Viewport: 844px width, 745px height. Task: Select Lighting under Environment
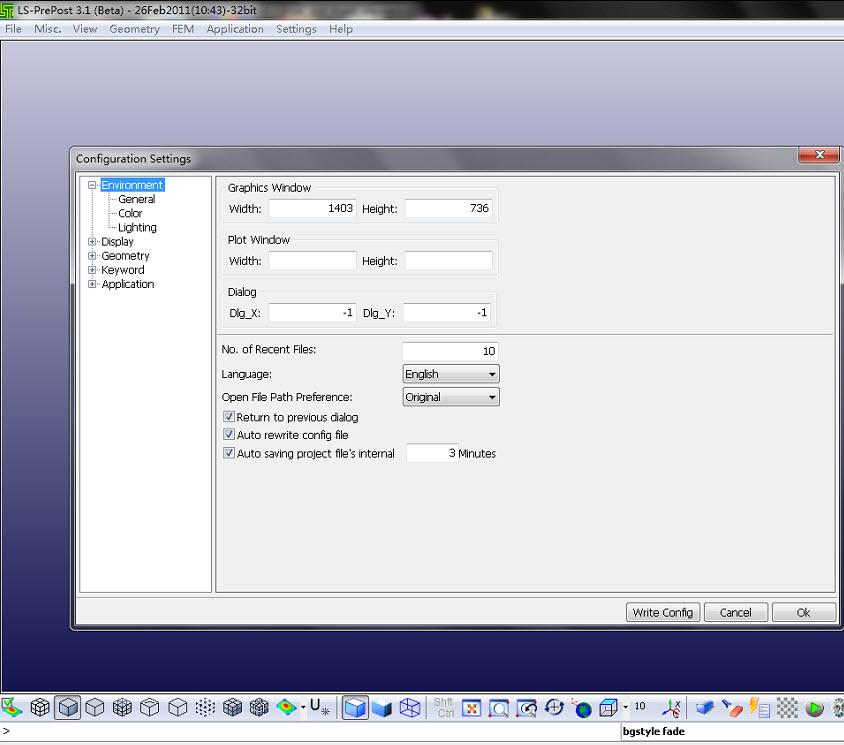click(137, 228)
